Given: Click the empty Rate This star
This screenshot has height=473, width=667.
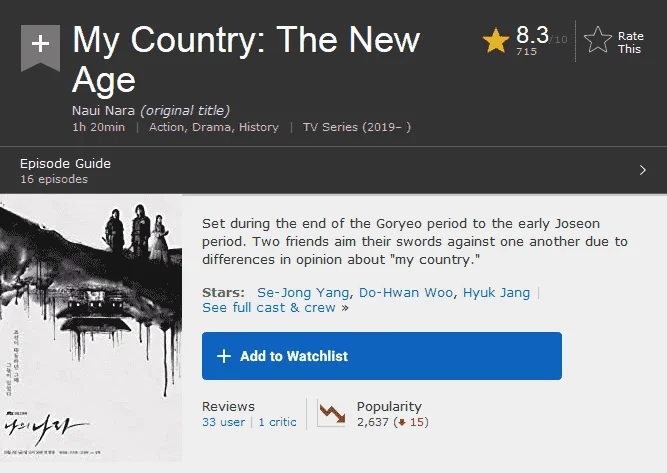Looking at the screenshot, I should pyautogui.click(x=598, y=40).
